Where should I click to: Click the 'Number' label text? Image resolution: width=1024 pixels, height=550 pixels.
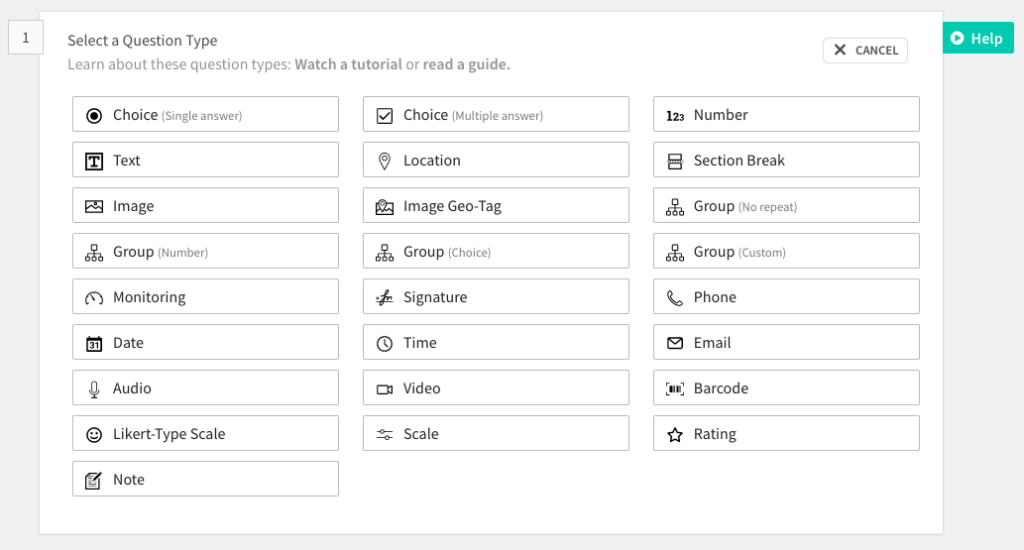click(x=721, y=115)
